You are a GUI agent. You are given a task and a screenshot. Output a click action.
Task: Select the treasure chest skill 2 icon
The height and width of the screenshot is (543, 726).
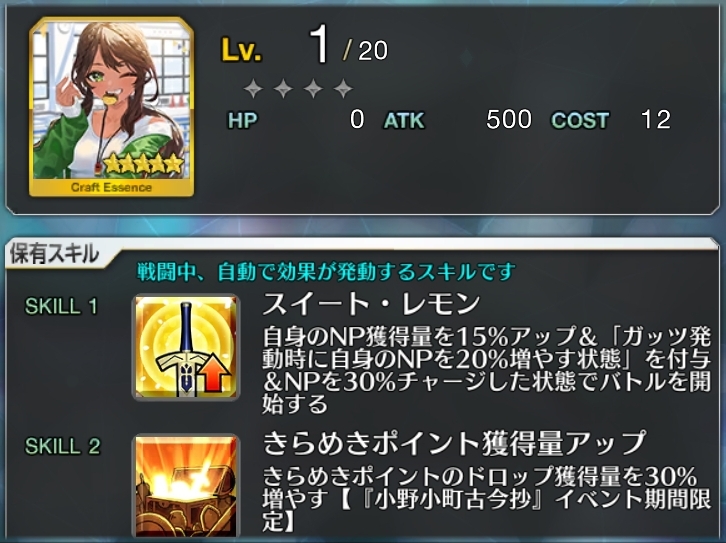(x=186, y=486)
